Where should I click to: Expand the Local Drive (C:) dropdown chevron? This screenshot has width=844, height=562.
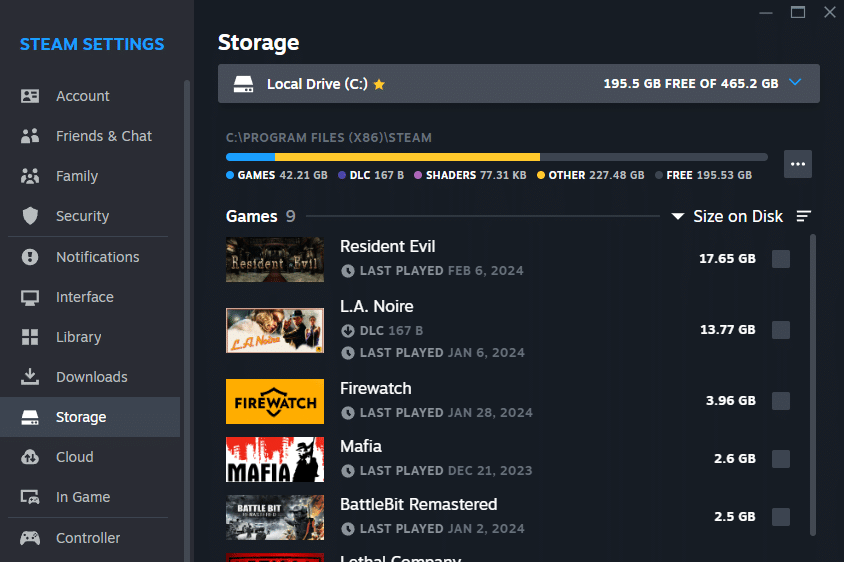click(795, 82)
